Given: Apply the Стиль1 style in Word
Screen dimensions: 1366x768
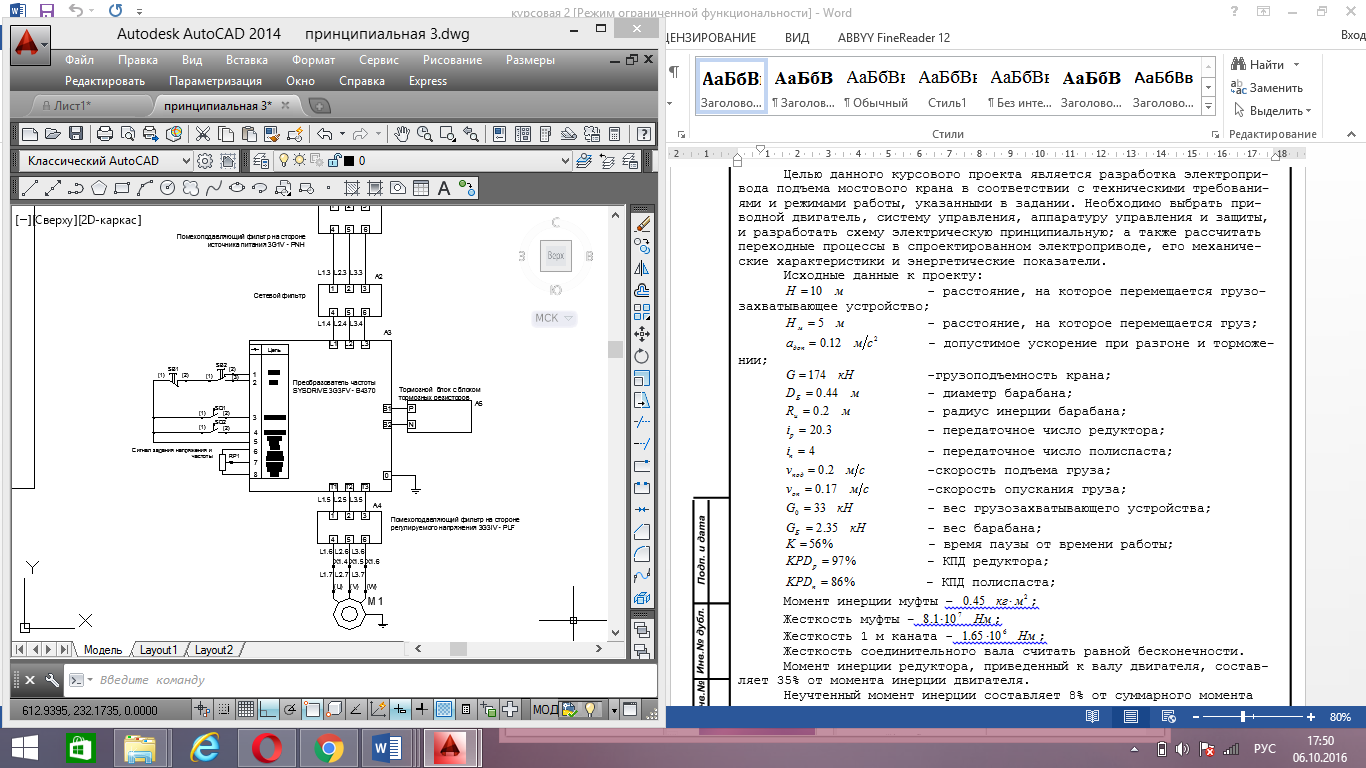Looking at the screenshot, I should tap(948, 88).
